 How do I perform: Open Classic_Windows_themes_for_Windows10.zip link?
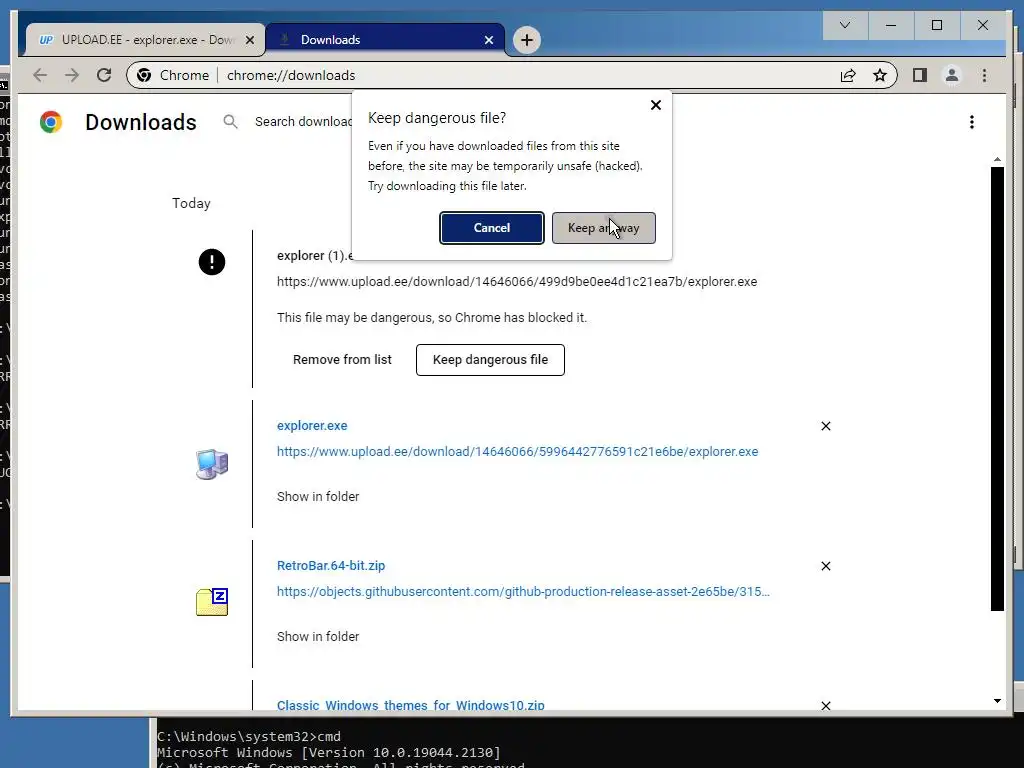pos(411,705)
